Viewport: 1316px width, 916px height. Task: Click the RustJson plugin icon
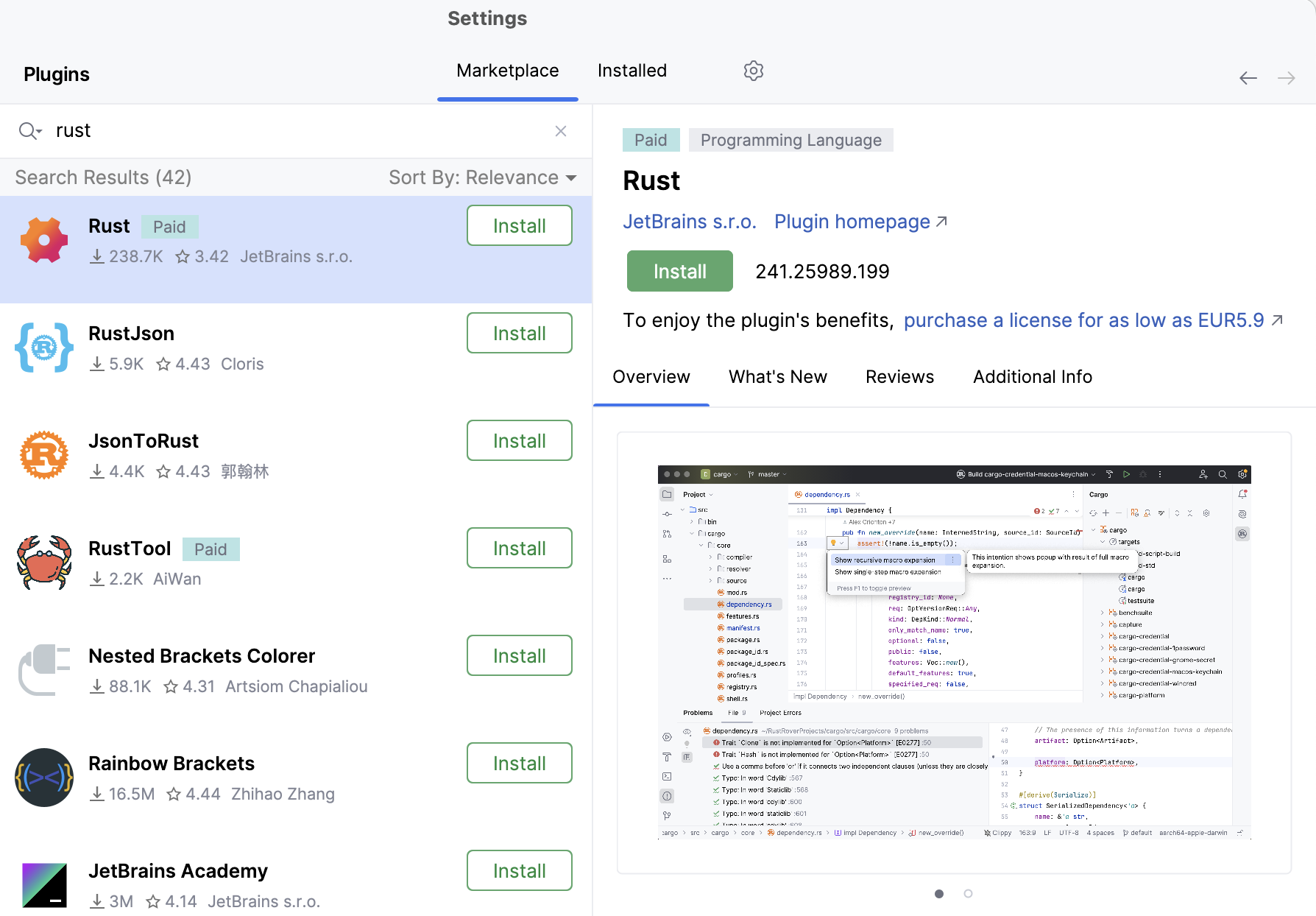(x=43, y=347)
